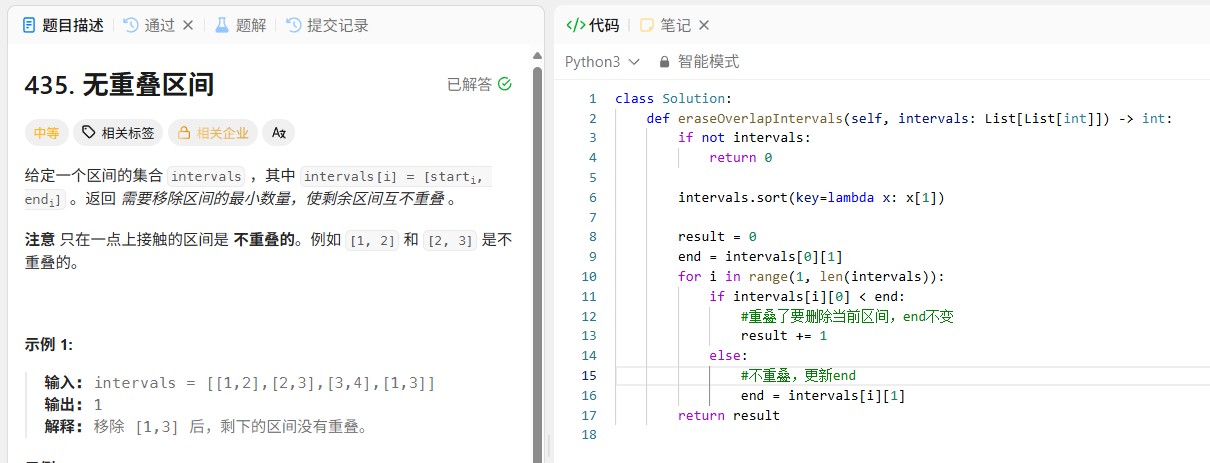The width and height of the screenshot is (1210, 463).
Task: Click the 输出: 1 line
Action: 73,405
